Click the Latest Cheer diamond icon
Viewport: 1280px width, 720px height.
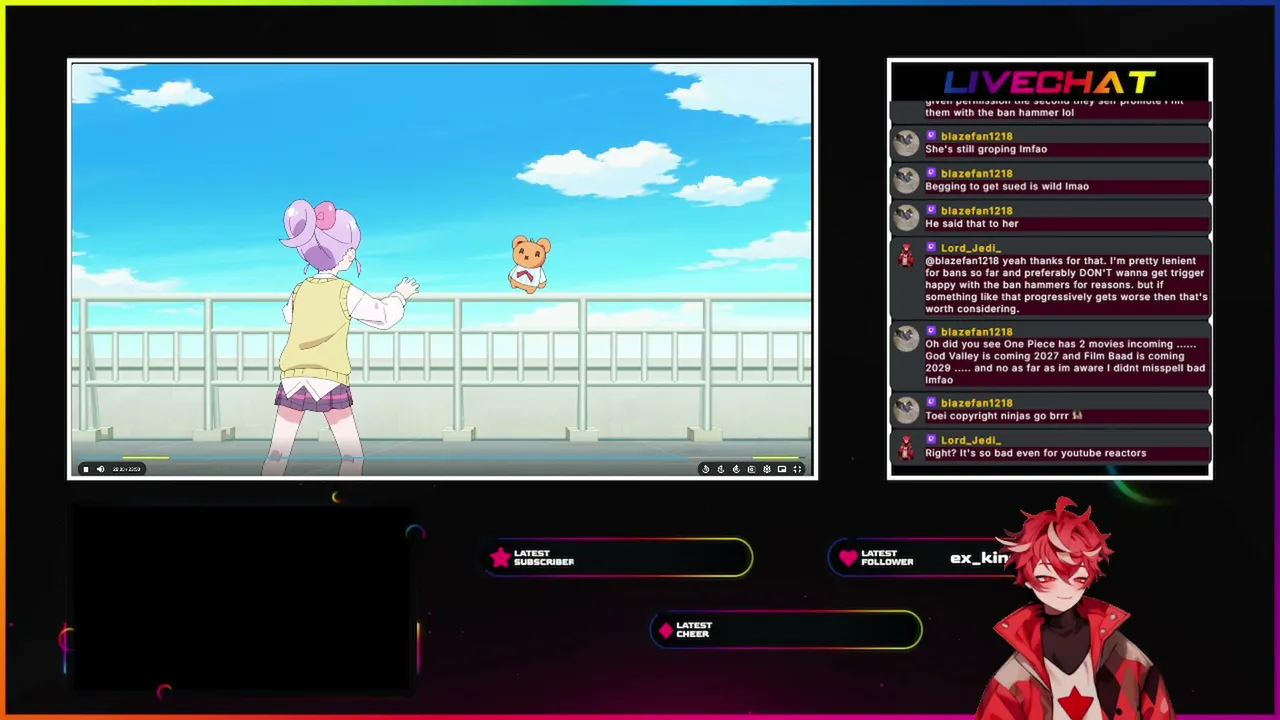point(666,630)
